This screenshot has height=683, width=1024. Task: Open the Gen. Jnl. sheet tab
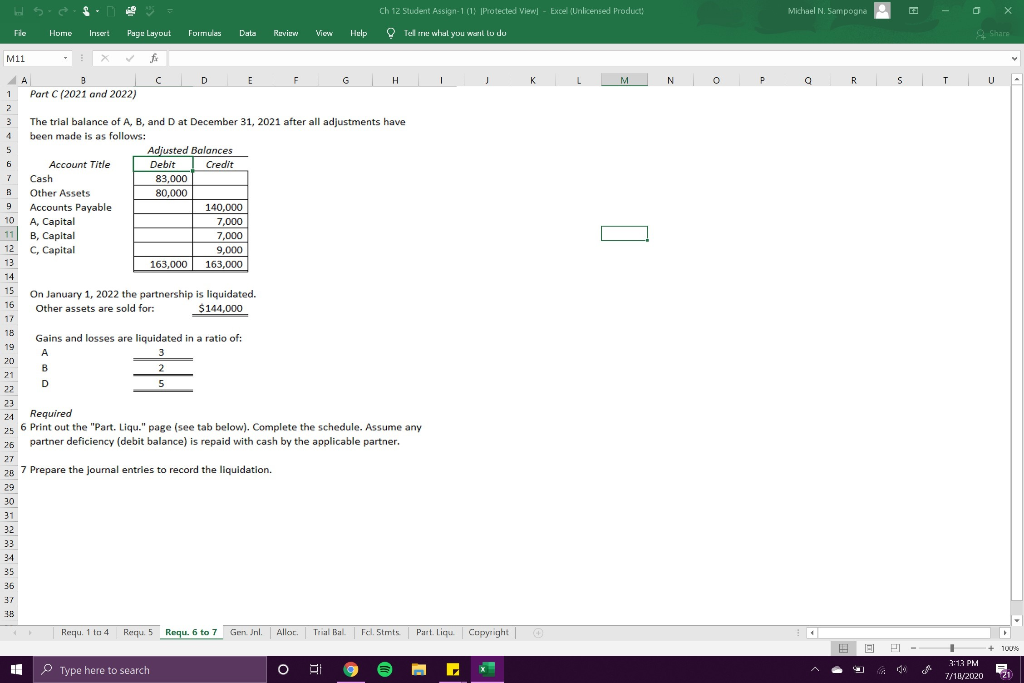(x=246, y=632)
